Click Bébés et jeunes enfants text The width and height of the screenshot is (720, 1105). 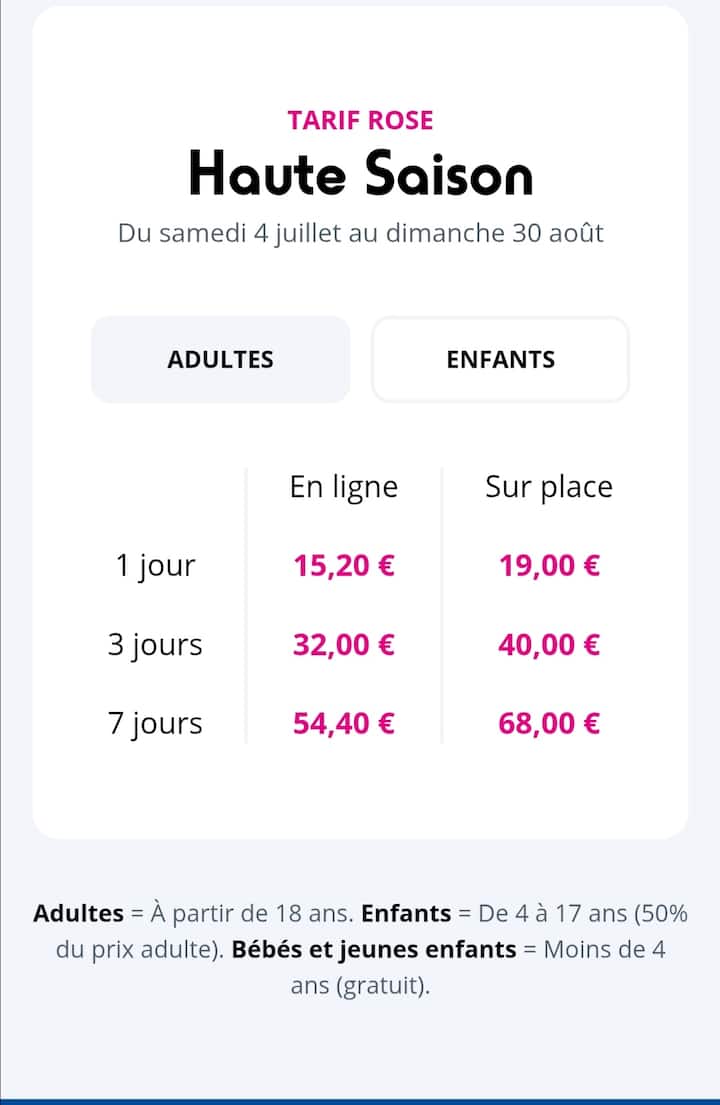click(x=374, y=949)
